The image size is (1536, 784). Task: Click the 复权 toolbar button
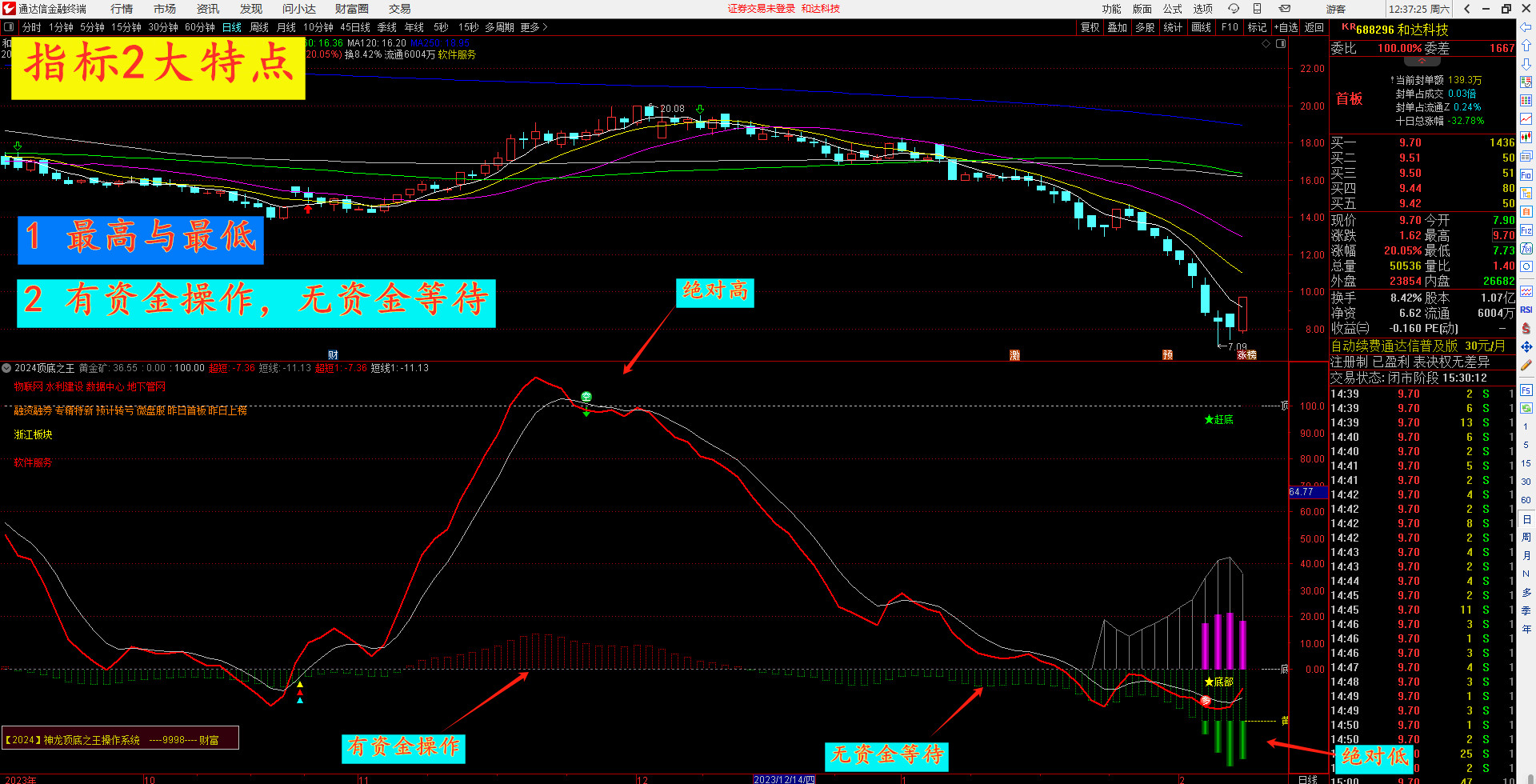(x=1090, y=27)
